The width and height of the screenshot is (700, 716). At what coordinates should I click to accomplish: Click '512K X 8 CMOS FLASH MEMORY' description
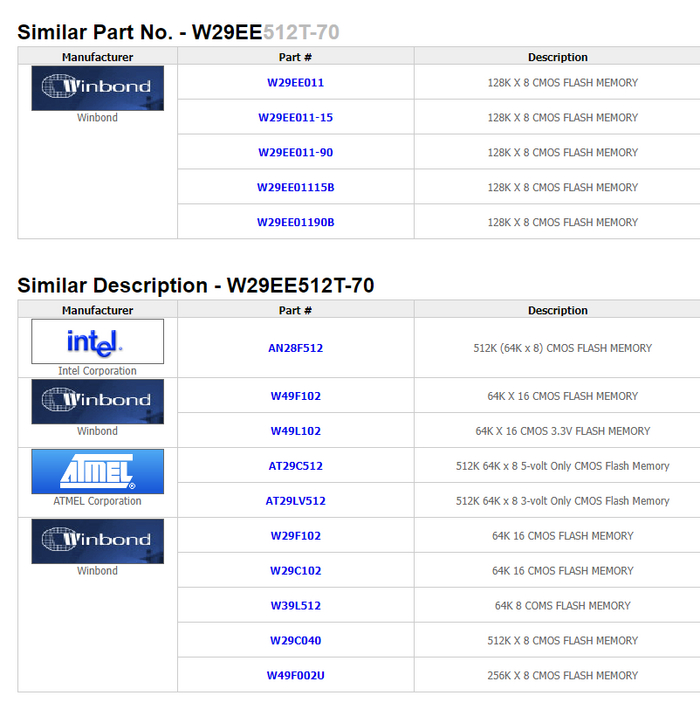(563, 641)
